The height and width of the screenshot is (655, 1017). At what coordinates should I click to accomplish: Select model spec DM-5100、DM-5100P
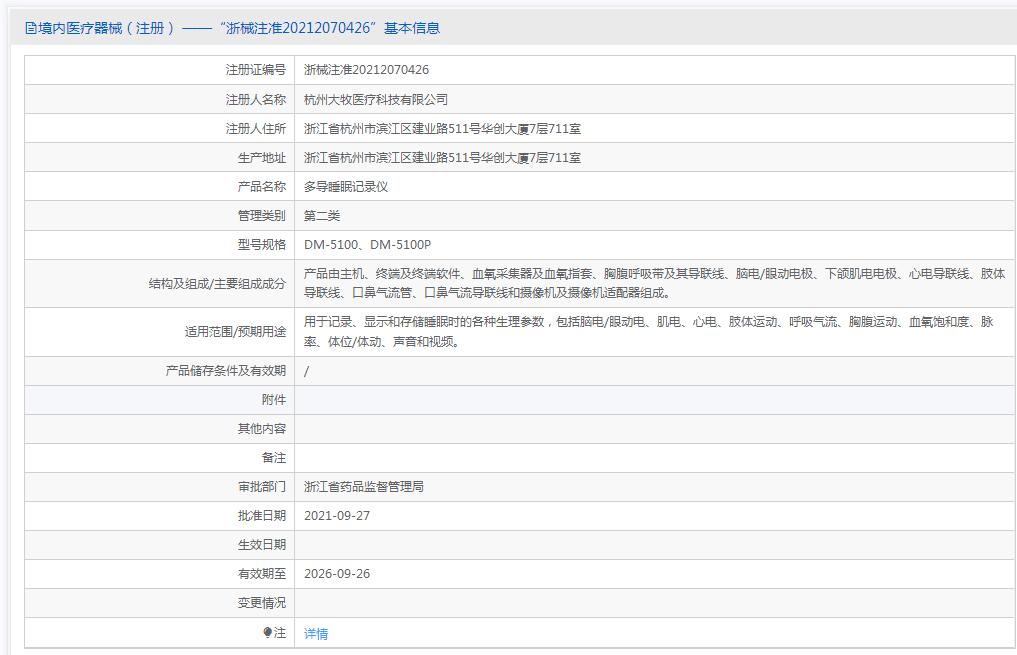pos(368,244)
